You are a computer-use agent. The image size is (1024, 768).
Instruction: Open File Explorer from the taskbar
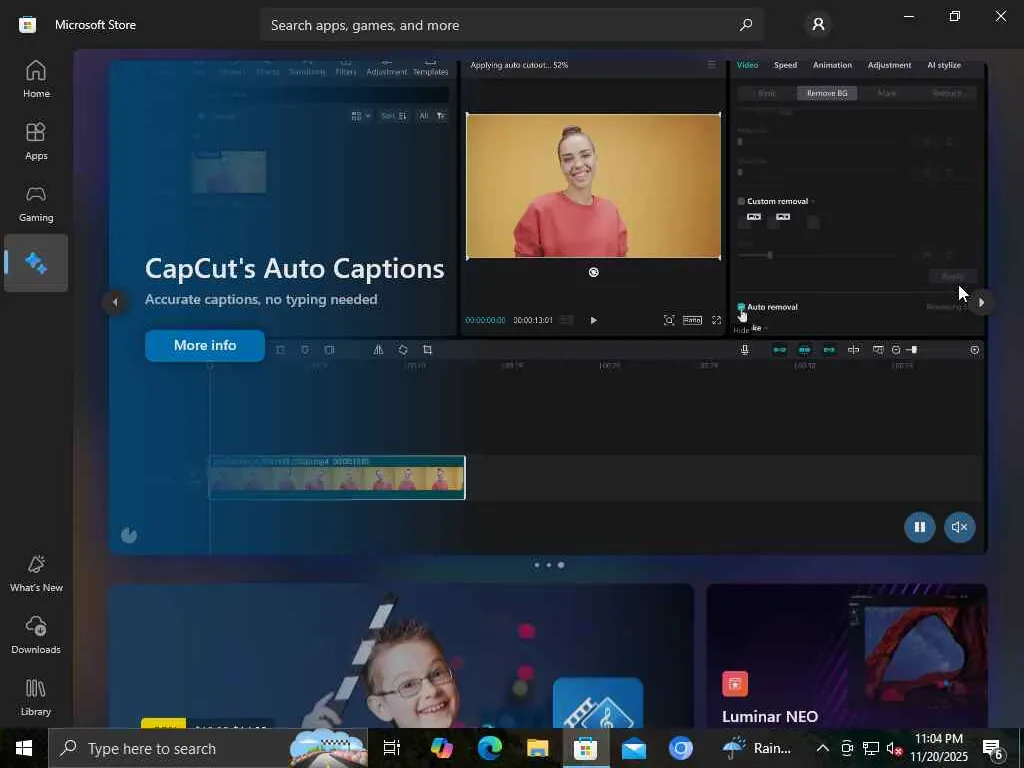(x=537, y=748)
